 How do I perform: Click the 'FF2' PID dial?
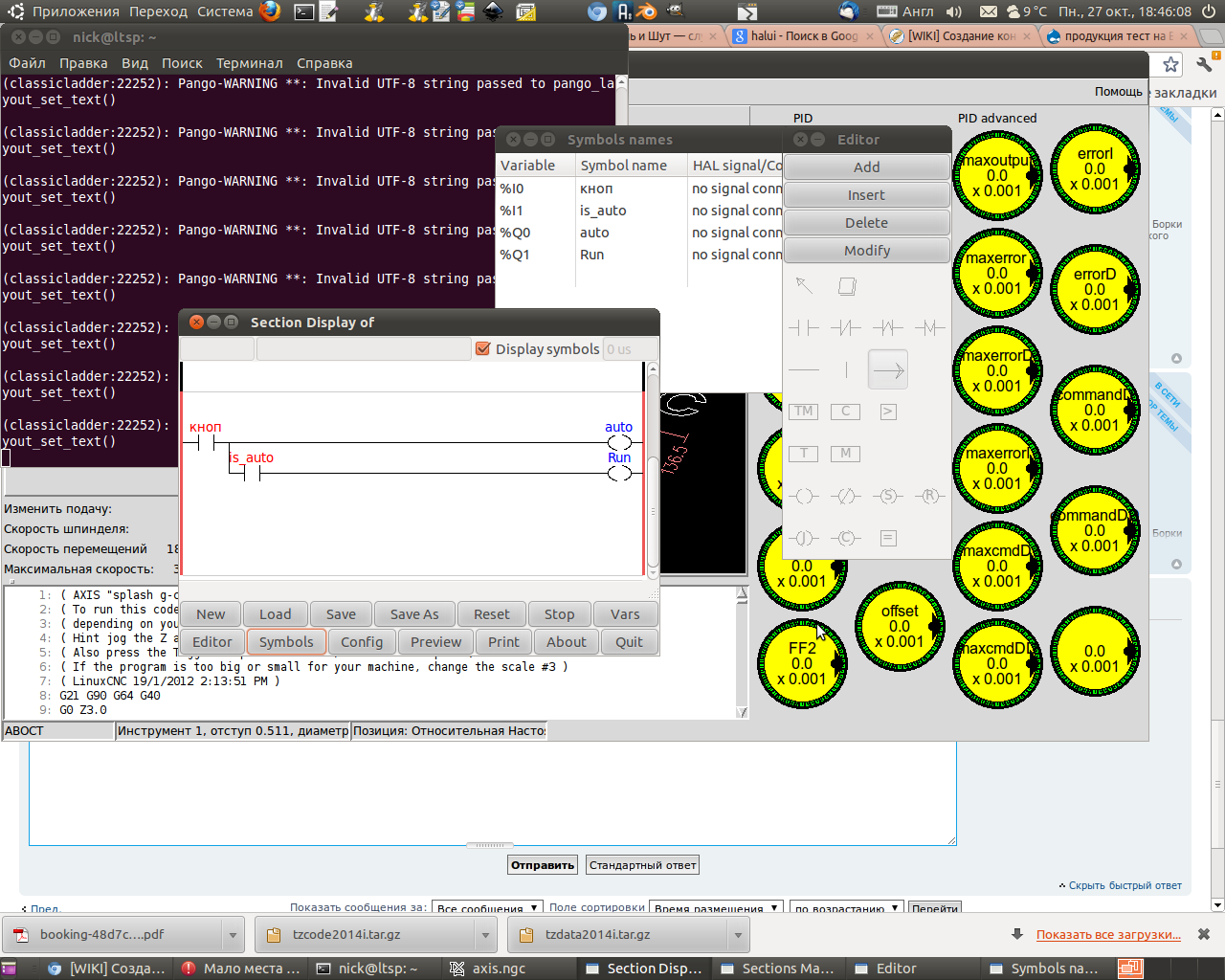[802, 663]
